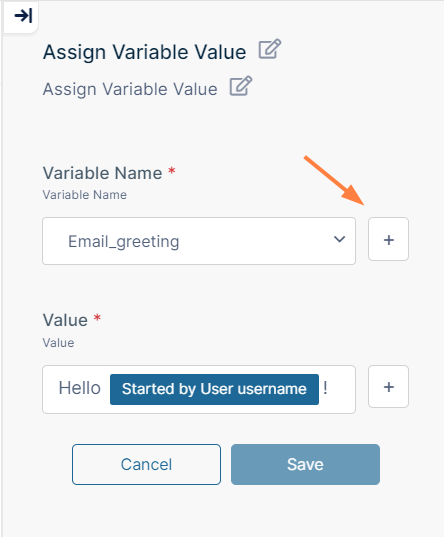The image size is (444, 537).
Task: Collapse the side panel with arrow icon
Action: click(x=23, y=16)
